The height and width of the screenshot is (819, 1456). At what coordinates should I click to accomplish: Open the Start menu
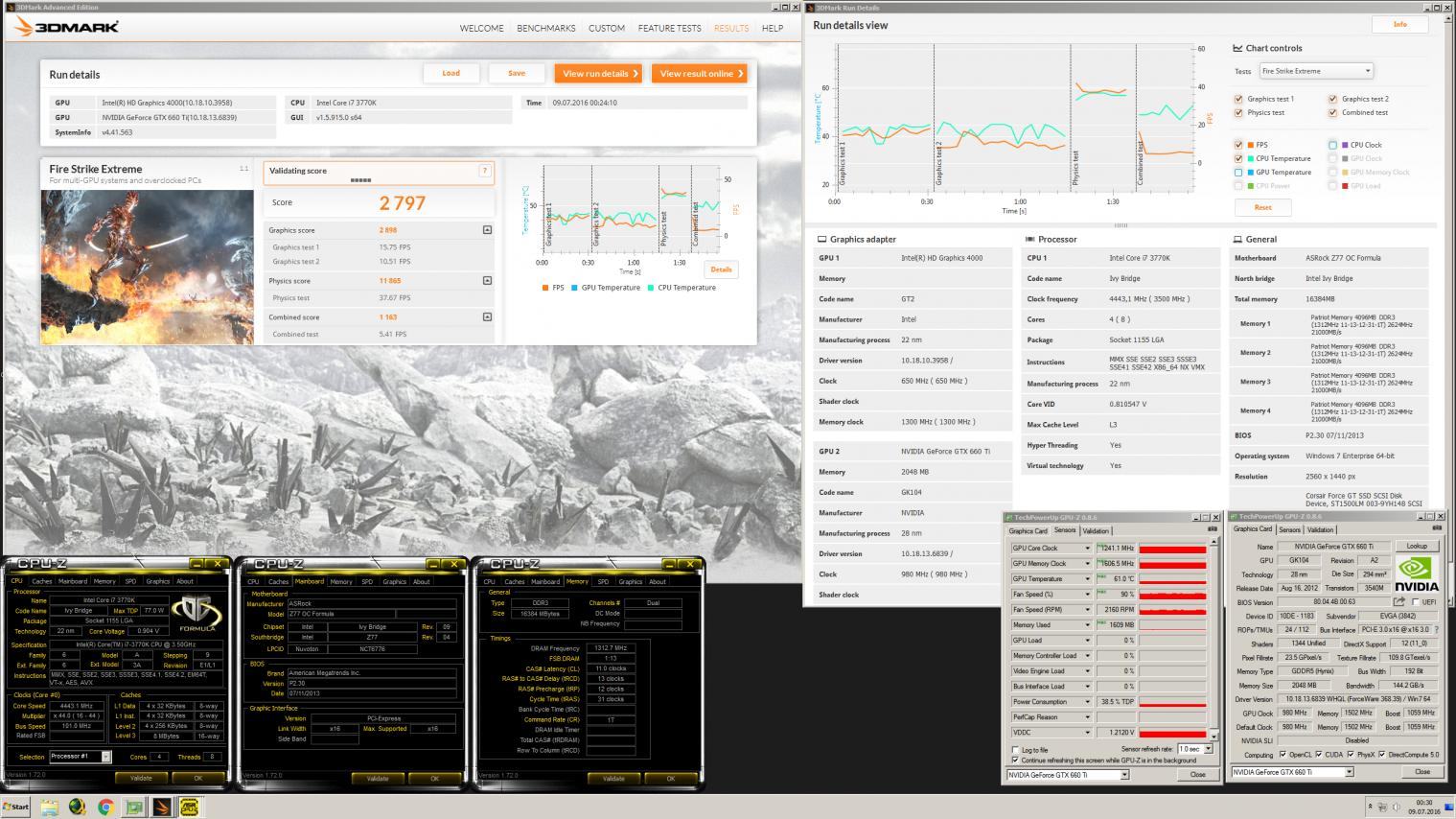(x=16, y=807)
